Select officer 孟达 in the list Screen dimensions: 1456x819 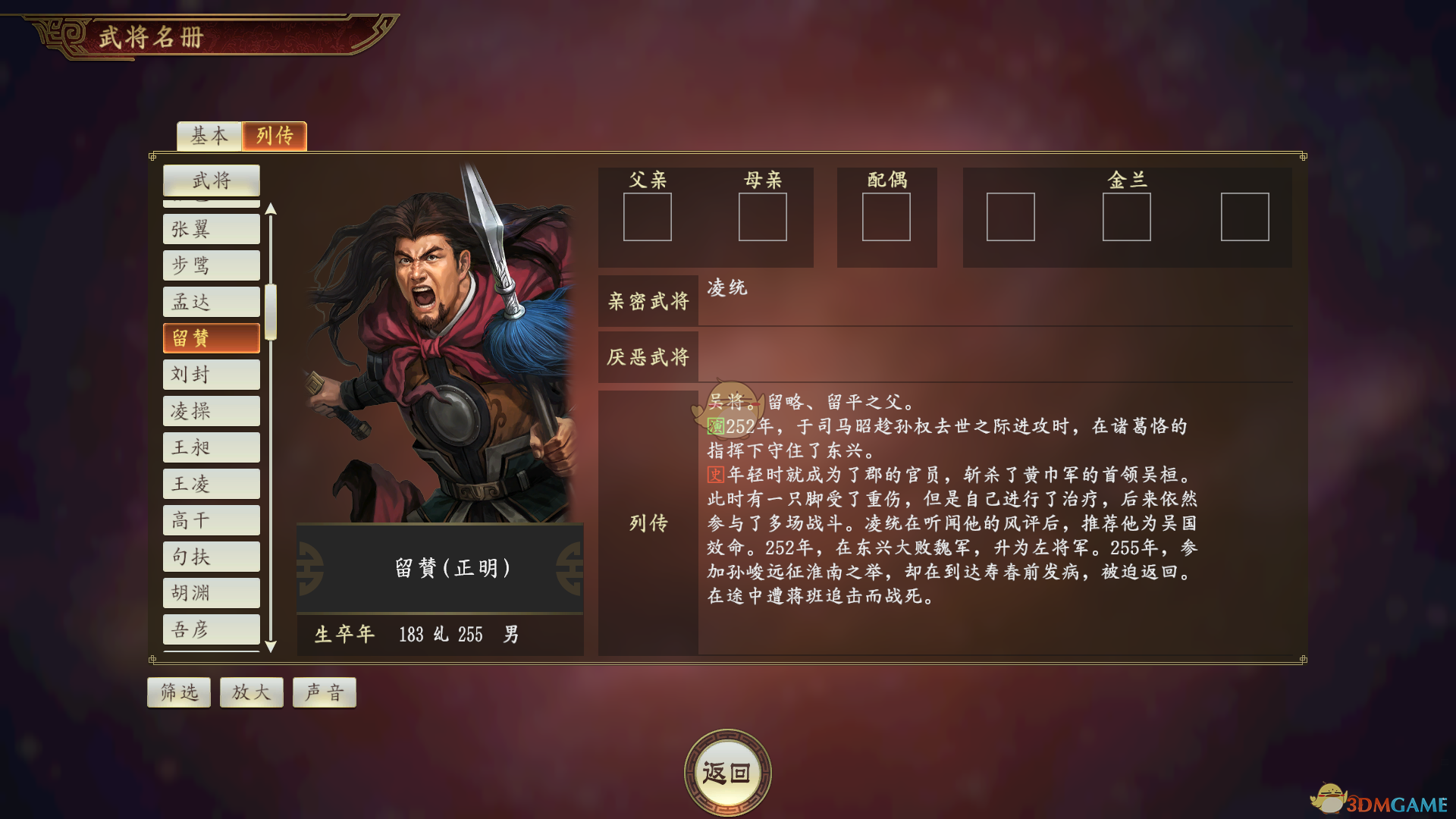pos(212,302)
